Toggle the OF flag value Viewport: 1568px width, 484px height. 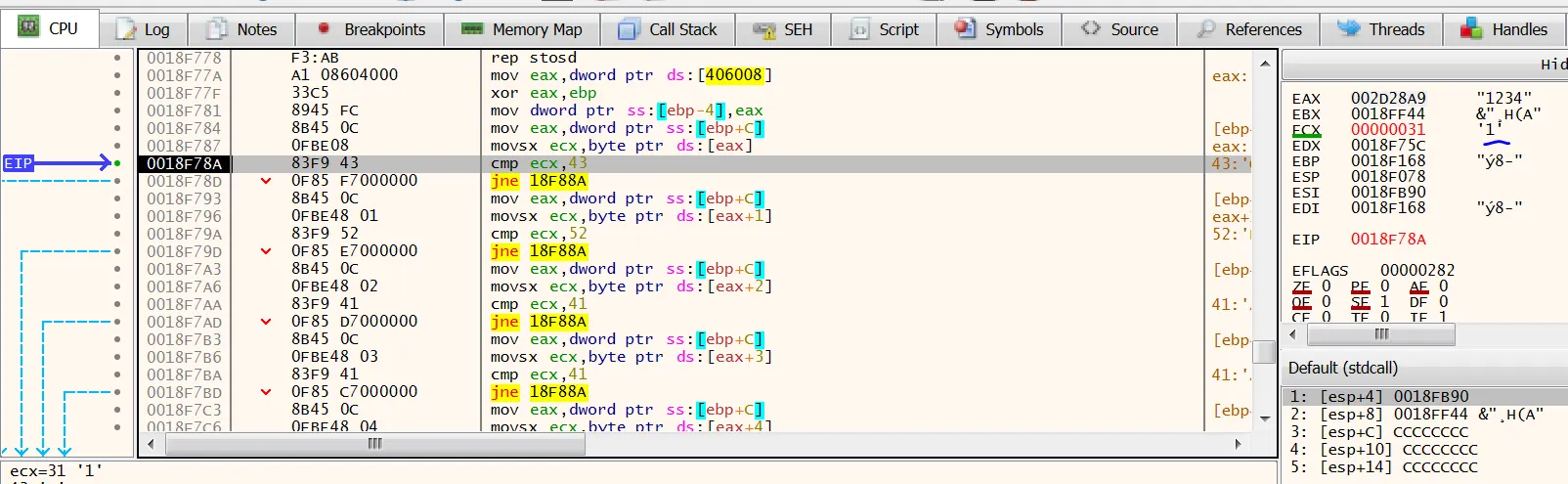[1327, 302]
